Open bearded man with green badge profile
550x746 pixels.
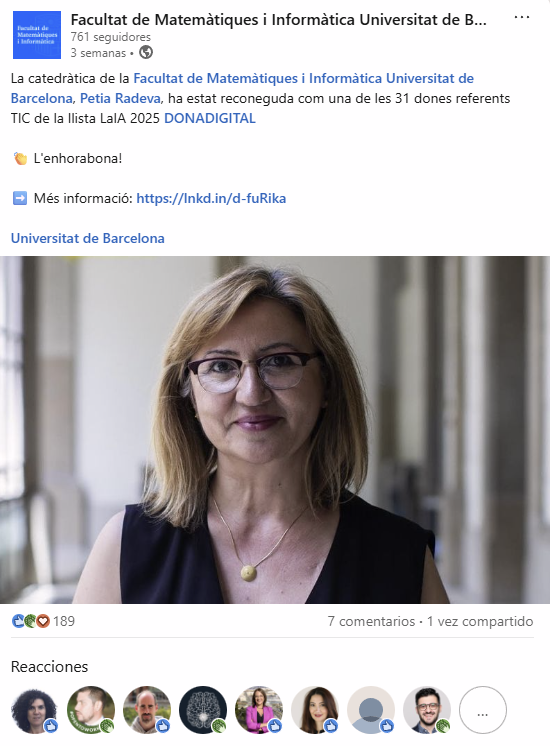coord(91,710)
